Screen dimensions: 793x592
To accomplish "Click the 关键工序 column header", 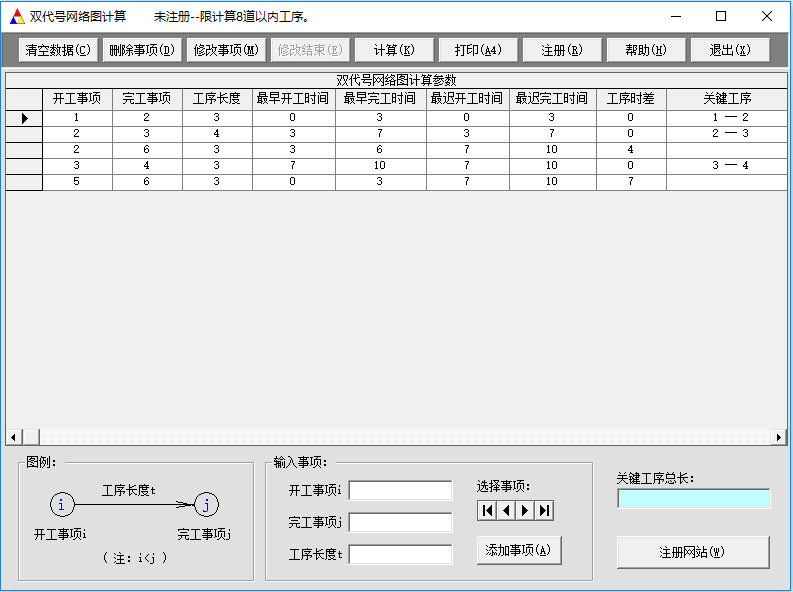I will [727, 99].
